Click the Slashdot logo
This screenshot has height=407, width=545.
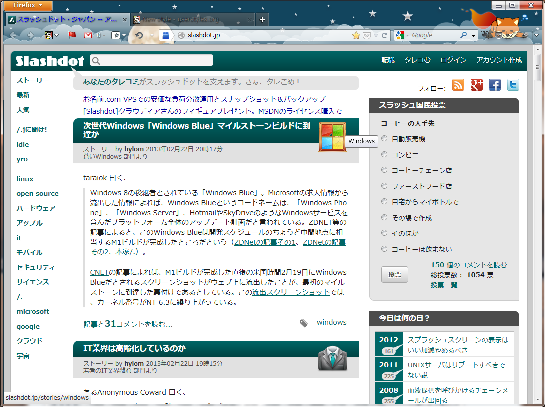pyautogui.click(x=50, y=61)
